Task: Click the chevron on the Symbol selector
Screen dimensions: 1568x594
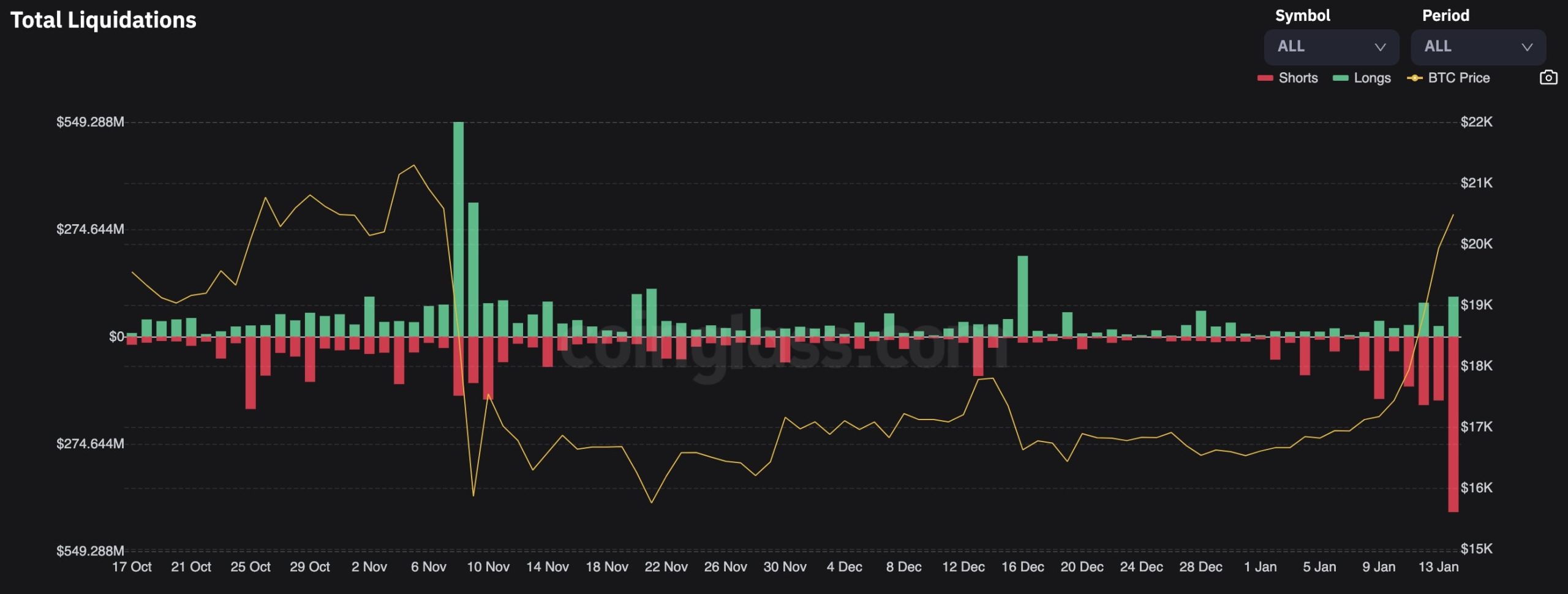Action: click(1380, 47)
